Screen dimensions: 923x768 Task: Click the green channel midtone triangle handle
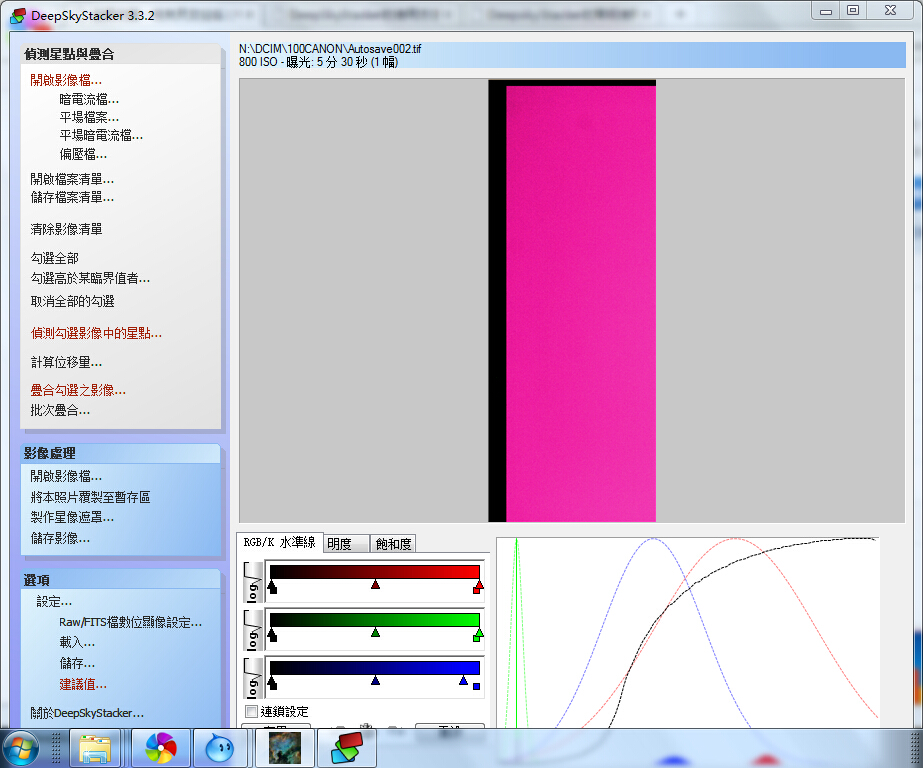click(375, 633)
